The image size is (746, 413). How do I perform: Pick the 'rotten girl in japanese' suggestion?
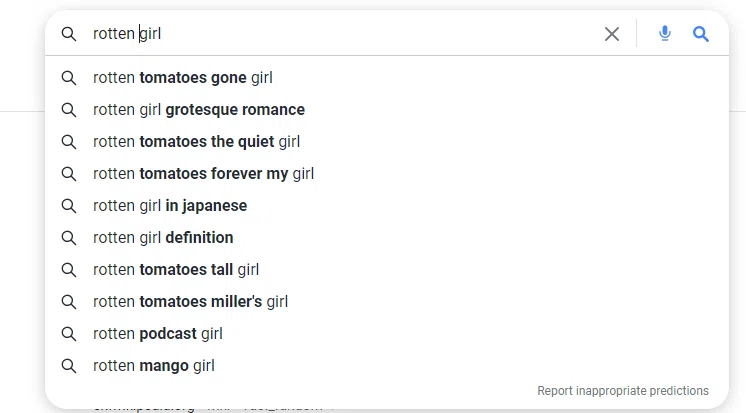(x=387, y=206)
